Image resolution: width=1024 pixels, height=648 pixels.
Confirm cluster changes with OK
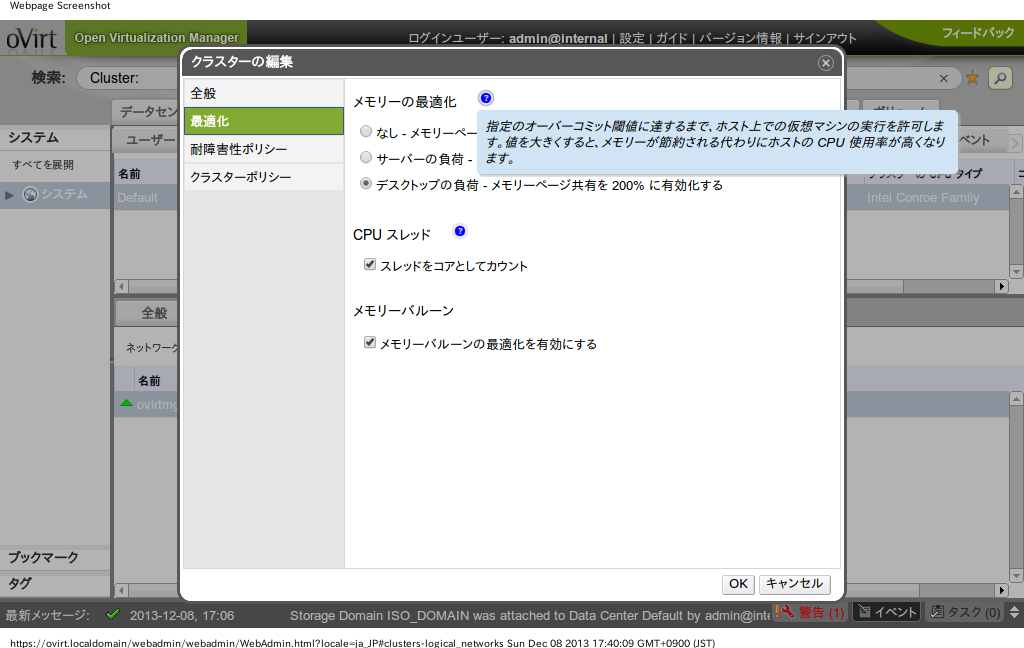point(738,584)
